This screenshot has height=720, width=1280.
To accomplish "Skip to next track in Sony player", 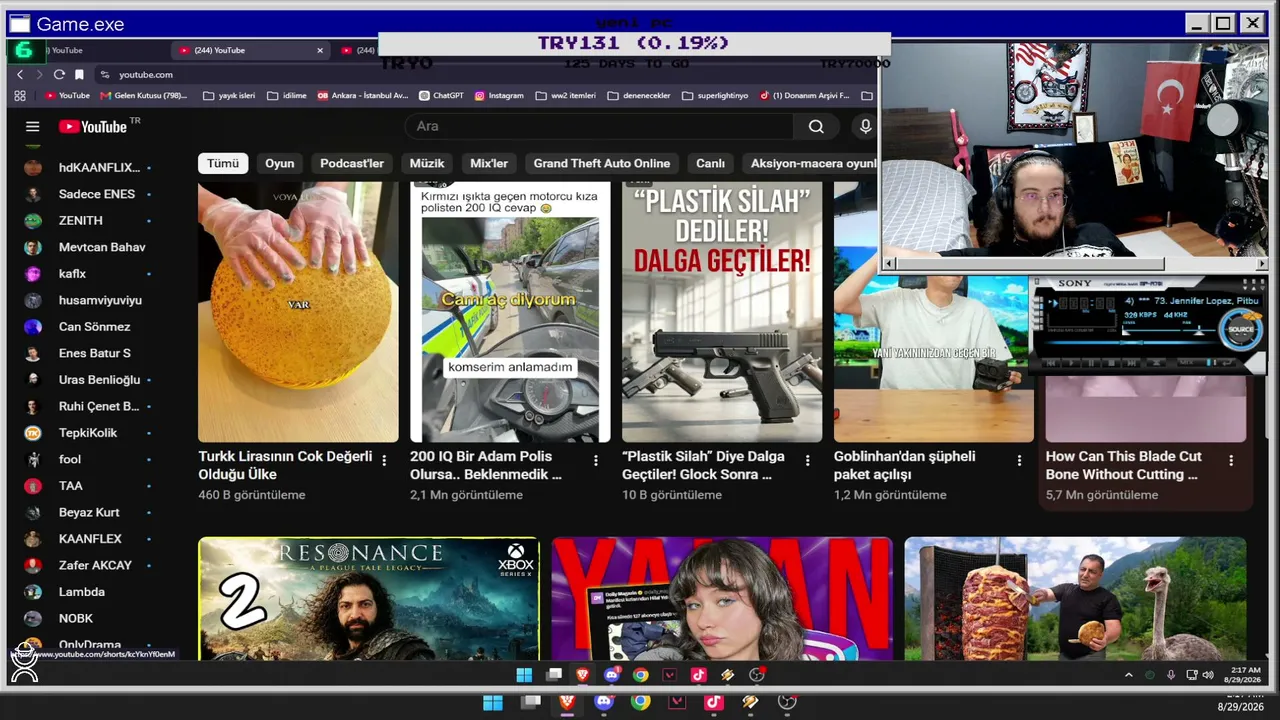I will 1129,362.
